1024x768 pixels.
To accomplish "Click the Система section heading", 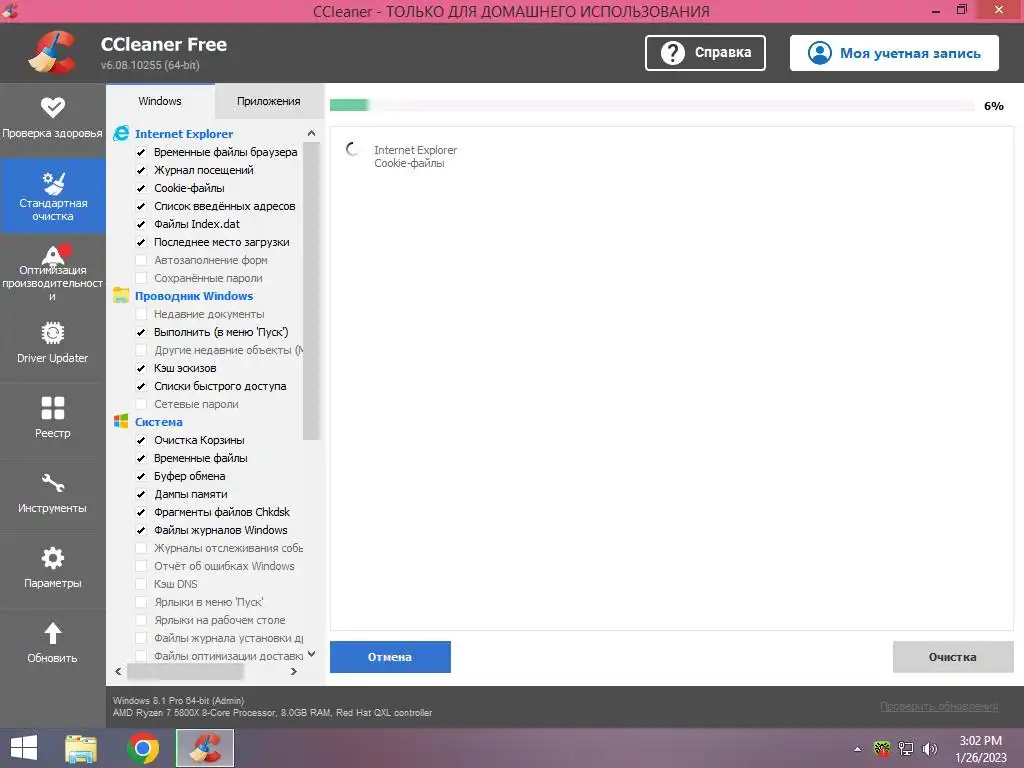I will [x=159, y=422].
